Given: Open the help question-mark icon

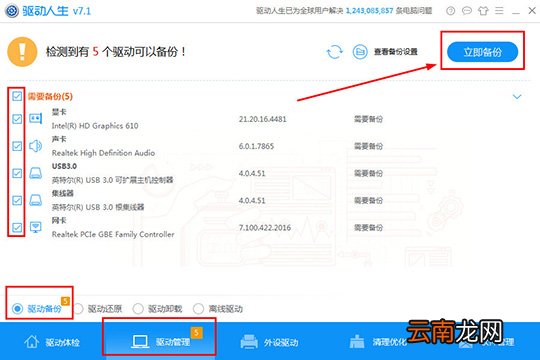Looking at the screenshot, I should pos(450,11).
